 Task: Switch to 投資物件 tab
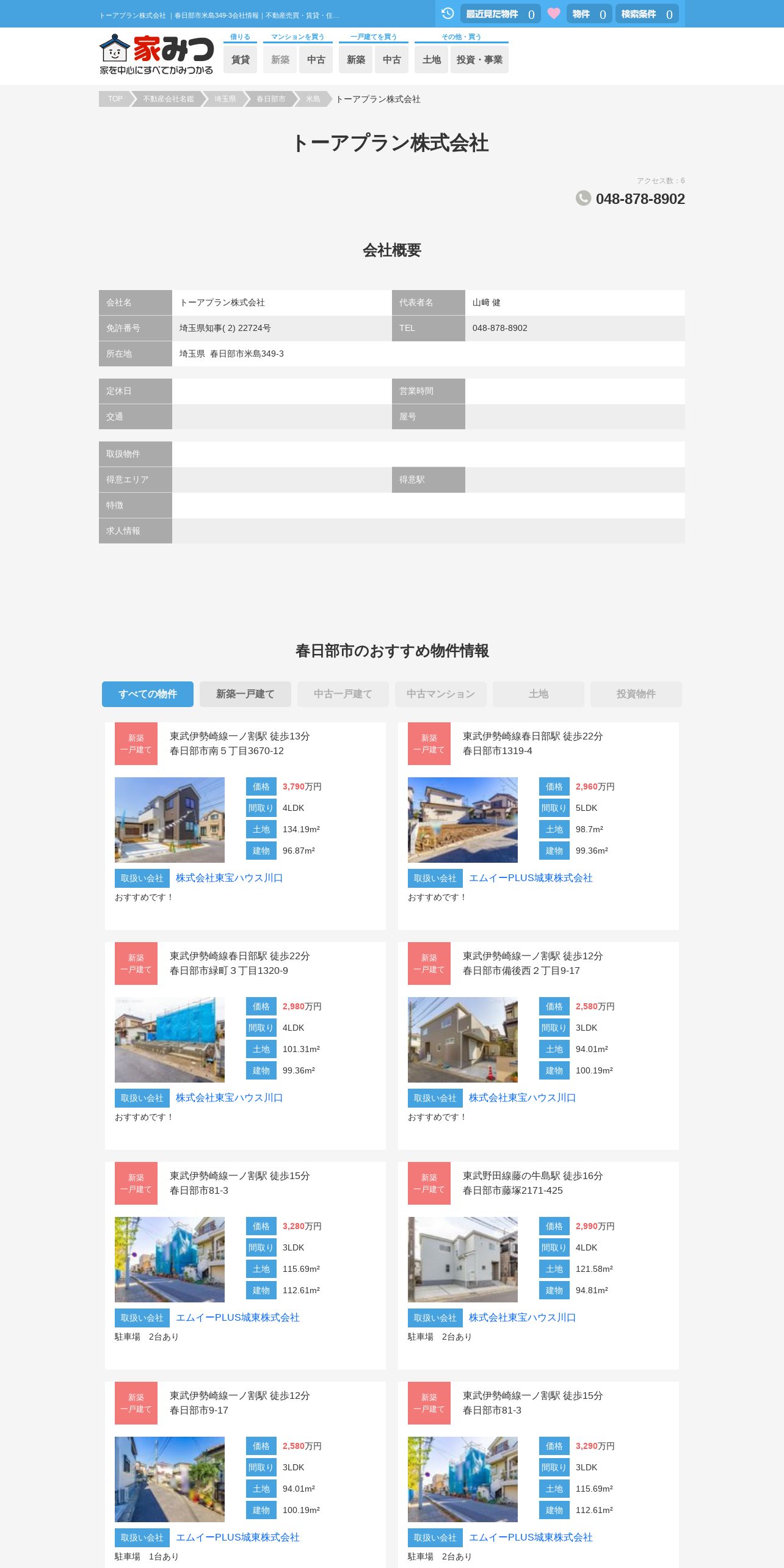tap(636, 694)
